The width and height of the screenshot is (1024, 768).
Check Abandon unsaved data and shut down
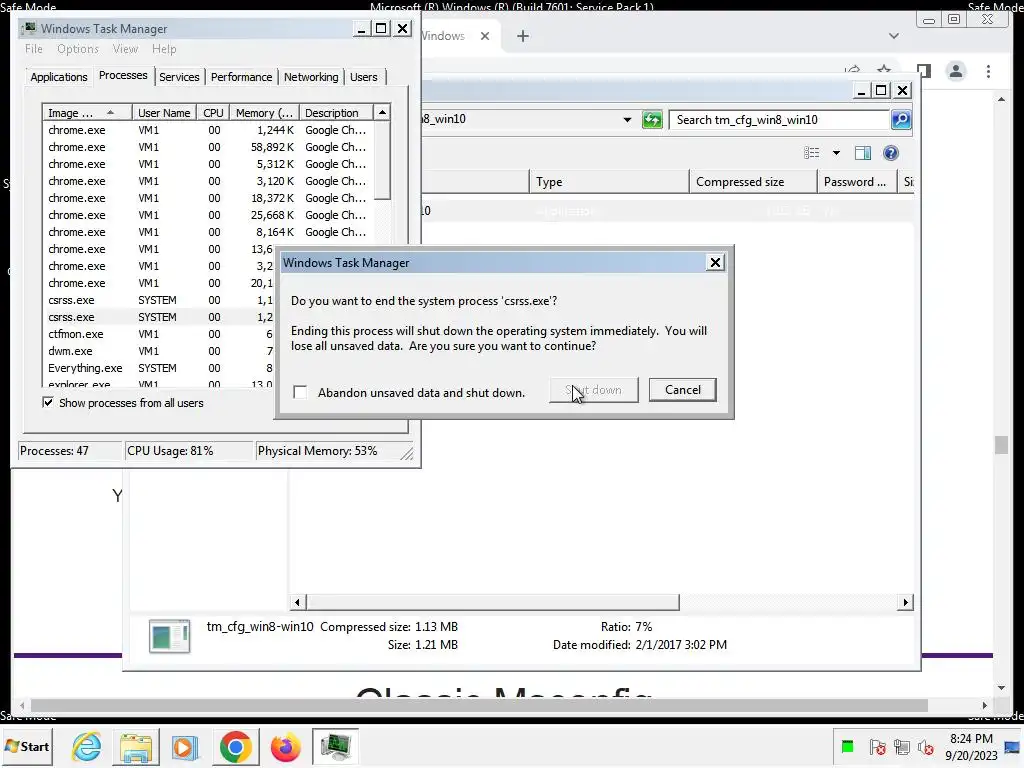pyautogui.click(x=300, y=392)
